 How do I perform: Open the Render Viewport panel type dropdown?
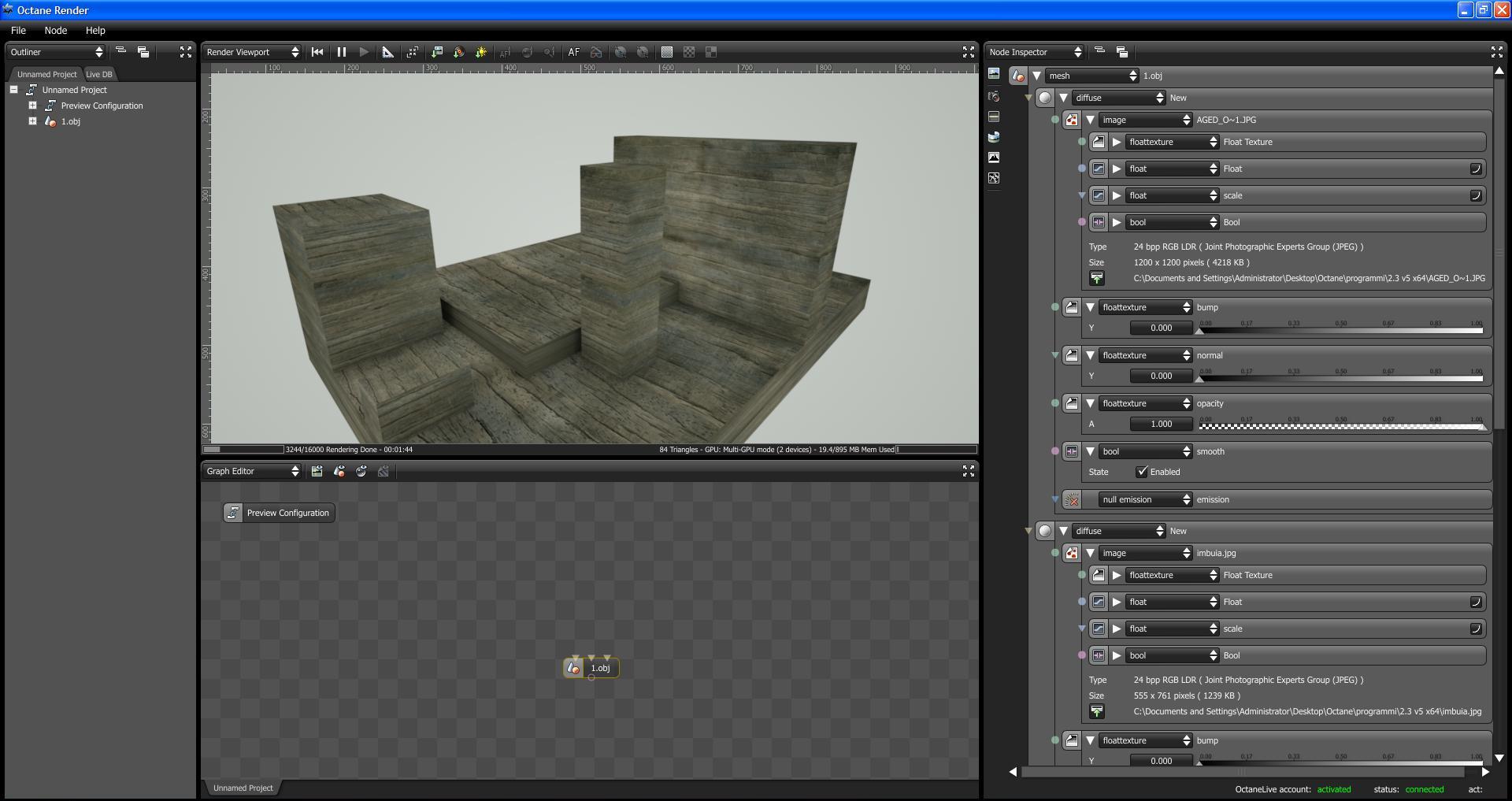click(x=252, y=52)
